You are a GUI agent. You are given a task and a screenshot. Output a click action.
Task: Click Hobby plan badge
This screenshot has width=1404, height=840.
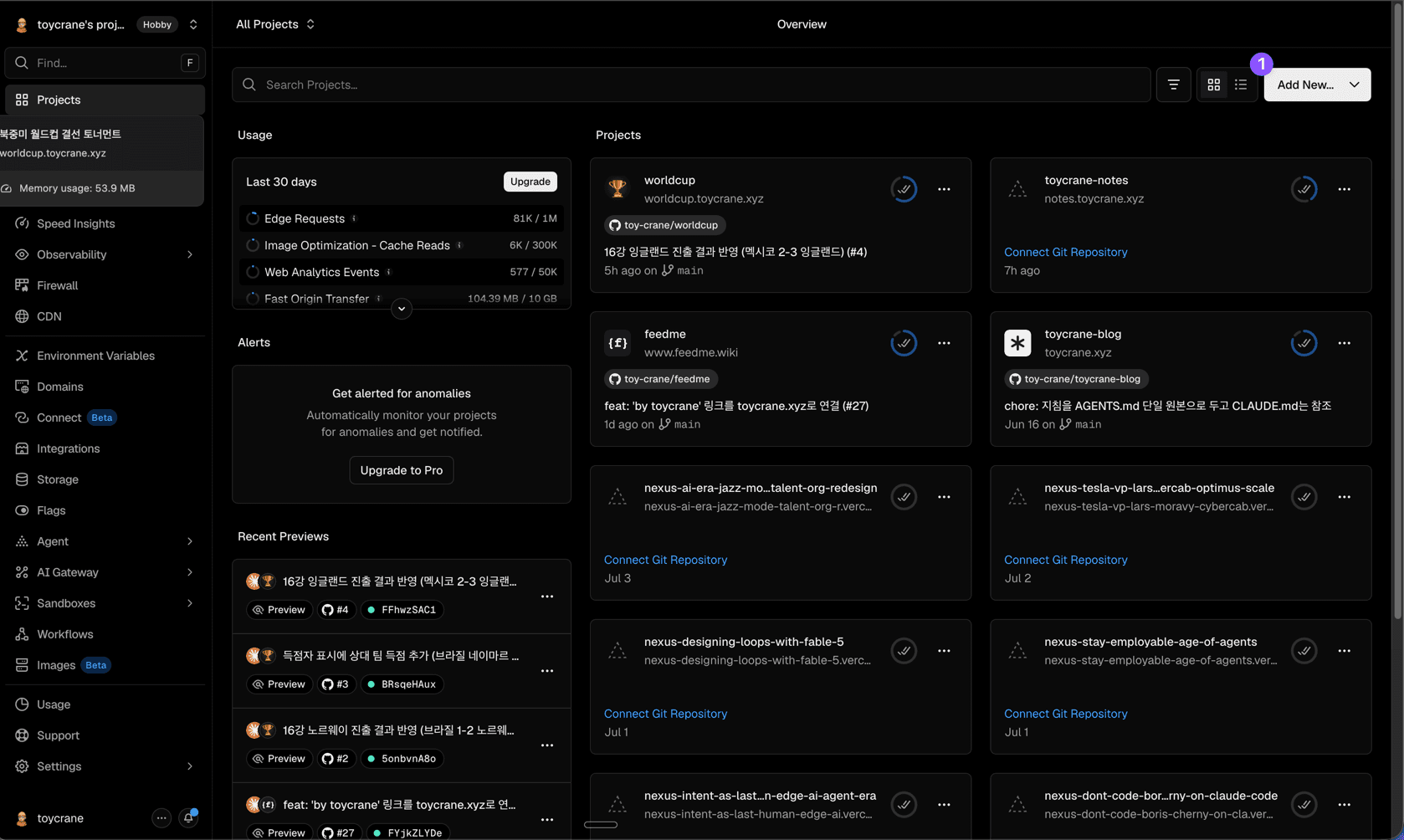tap(156, 24)
